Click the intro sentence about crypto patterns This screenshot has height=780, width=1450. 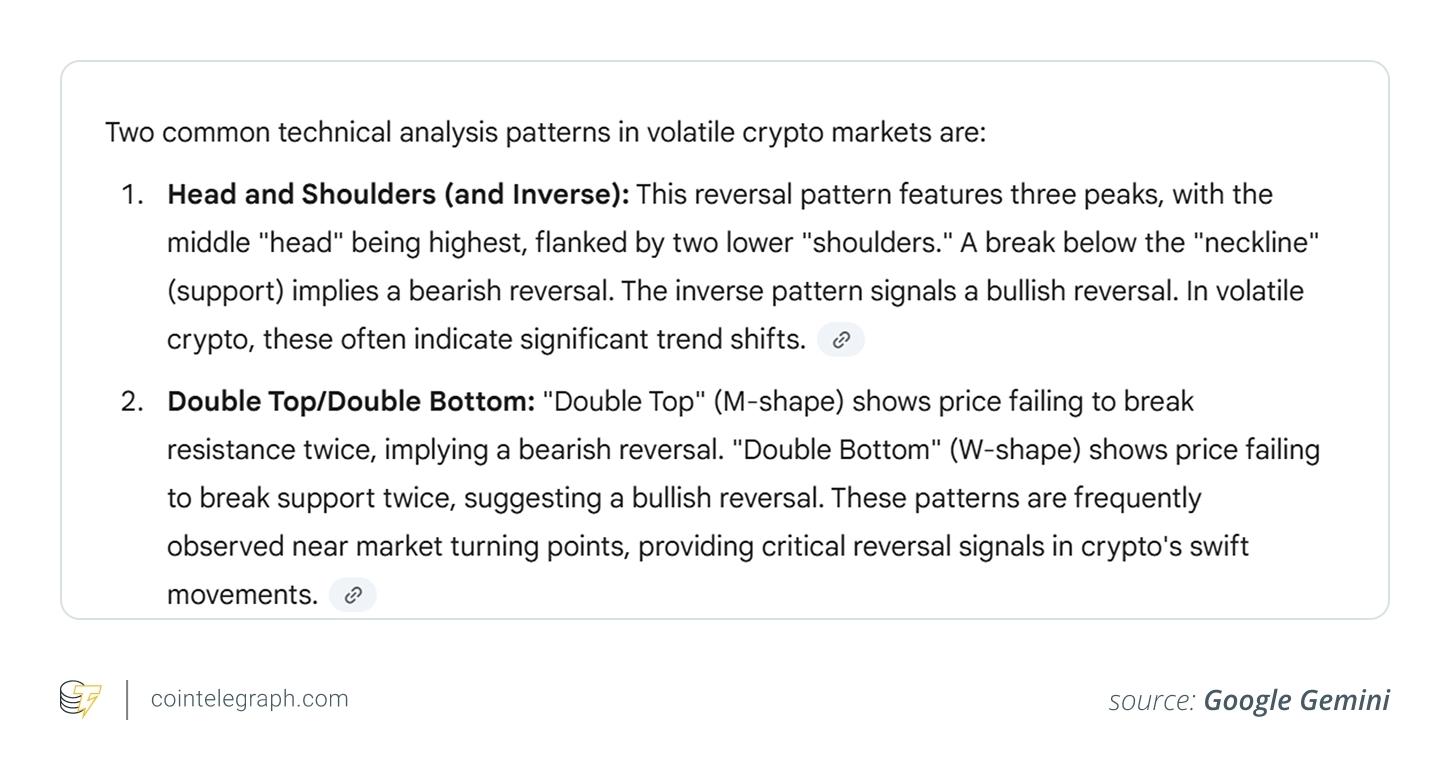[x=545, y=132]
